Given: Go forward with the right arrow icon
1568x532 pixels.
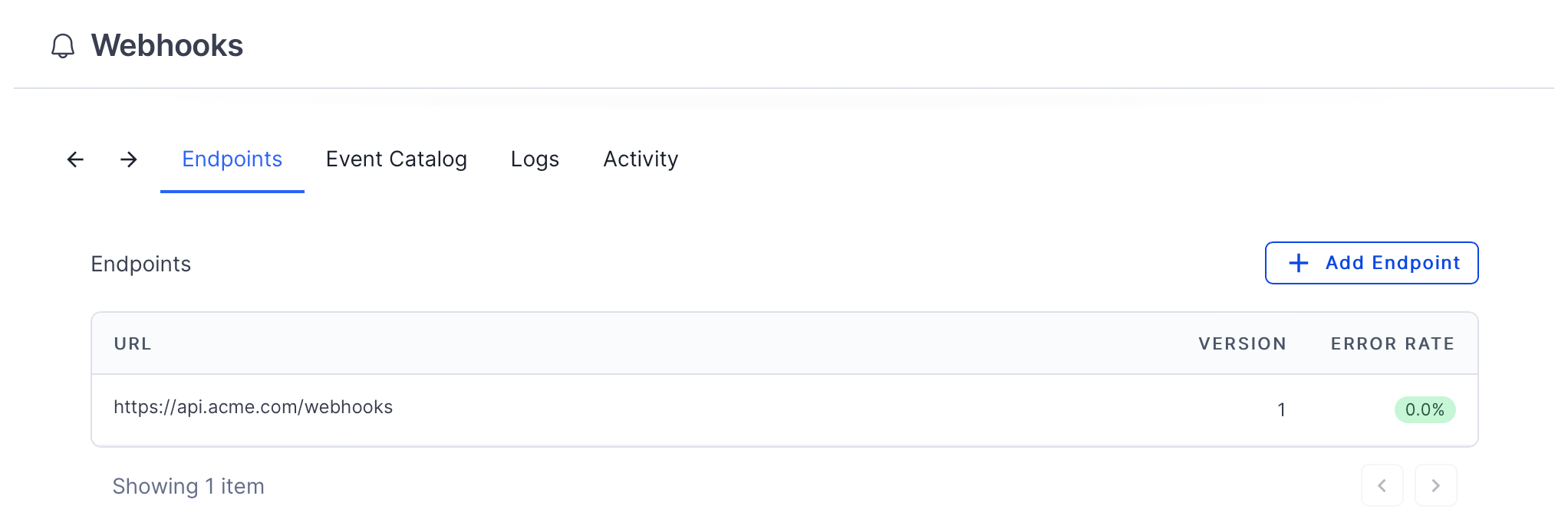Looking at the screenshot, I should 129,159.
